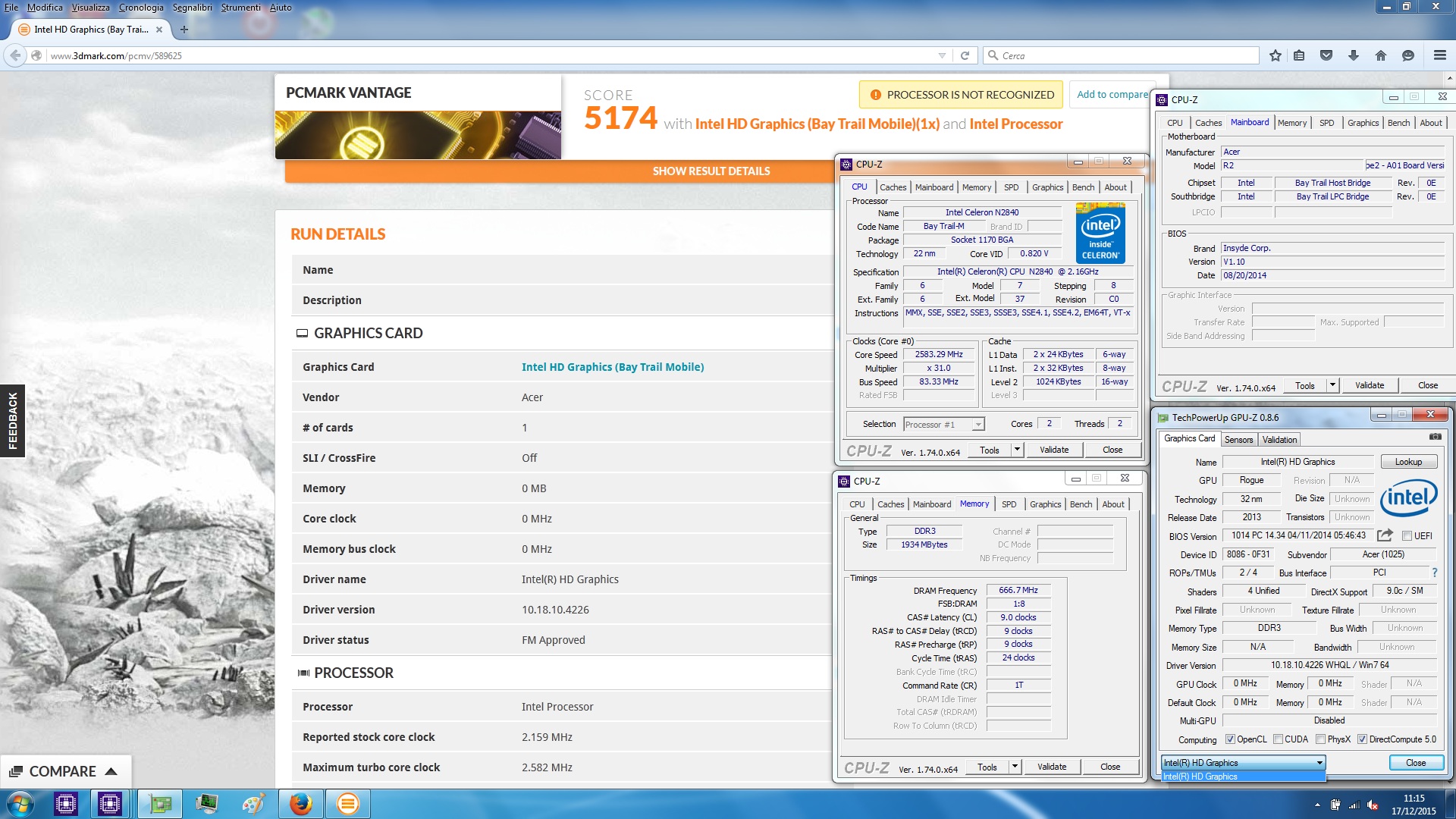The height and width of the screenshot is (819, 1456).
Task: Click the PCMark Vantage banner image
Action: (418, 135)
